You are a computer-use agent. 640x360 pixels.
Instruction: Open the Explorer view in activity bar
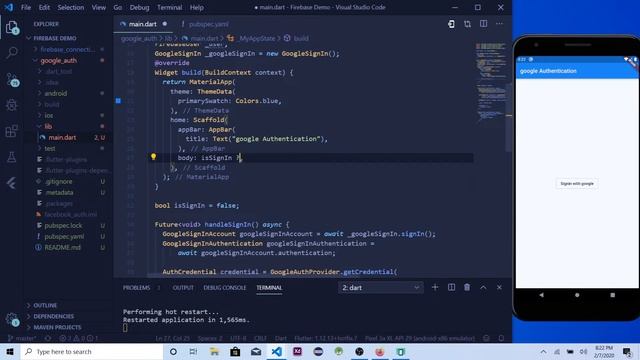point(12,28)
